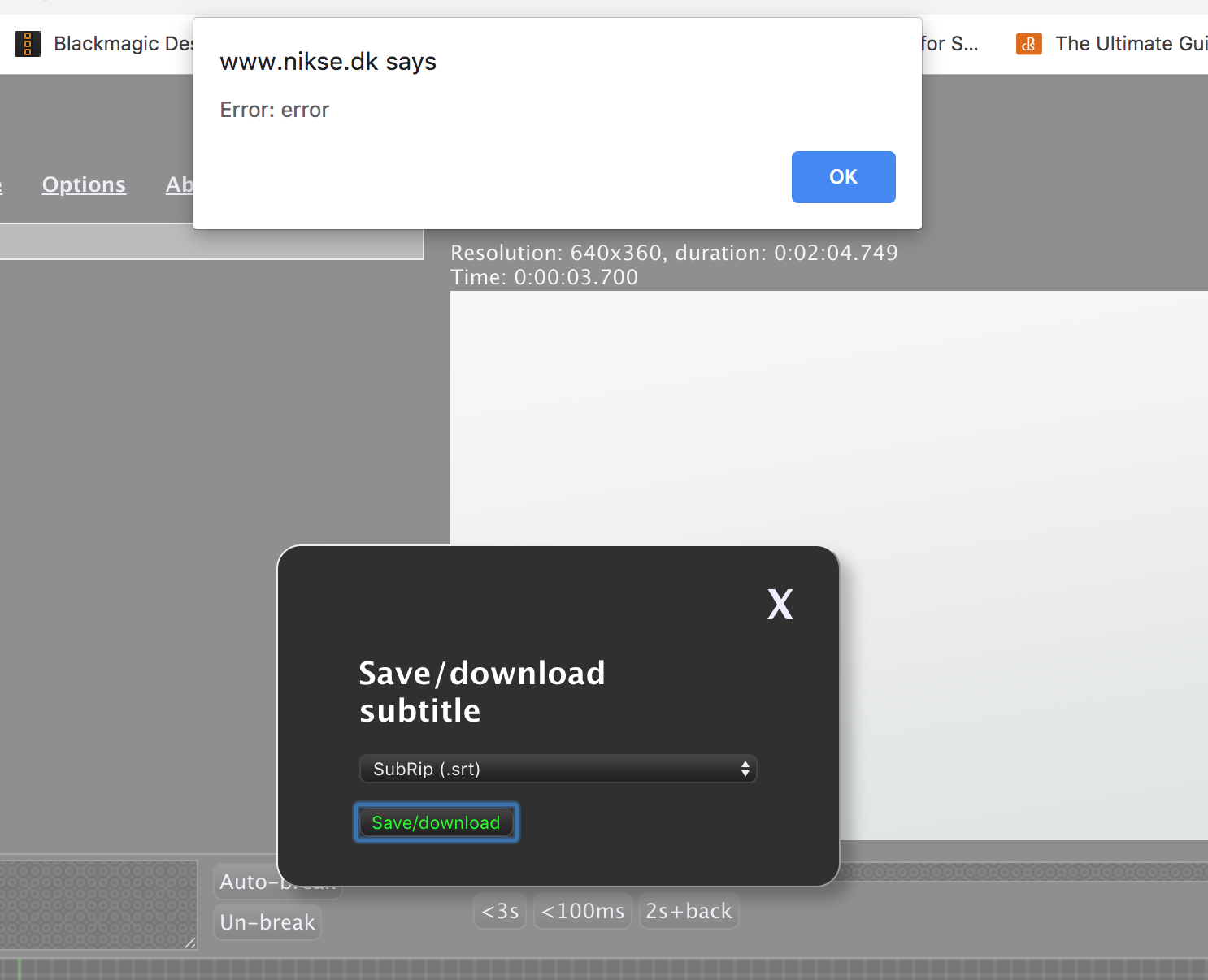The height and width of the screenshot is (980, 1208).
Task: Select the <100ms gap filter
Action: pos(582,911)
